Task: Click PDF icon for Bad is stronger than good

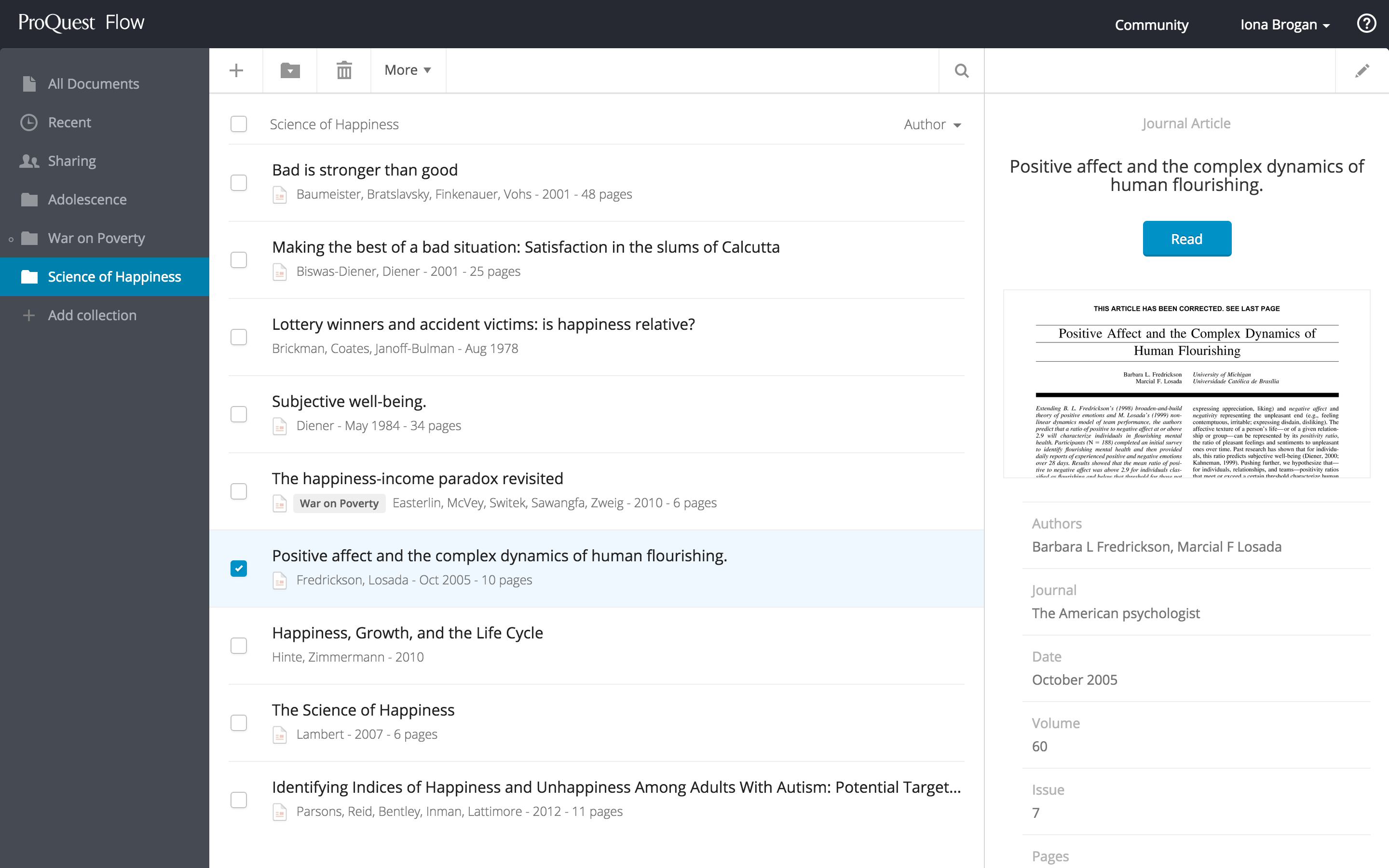Action: pos(280,195)
